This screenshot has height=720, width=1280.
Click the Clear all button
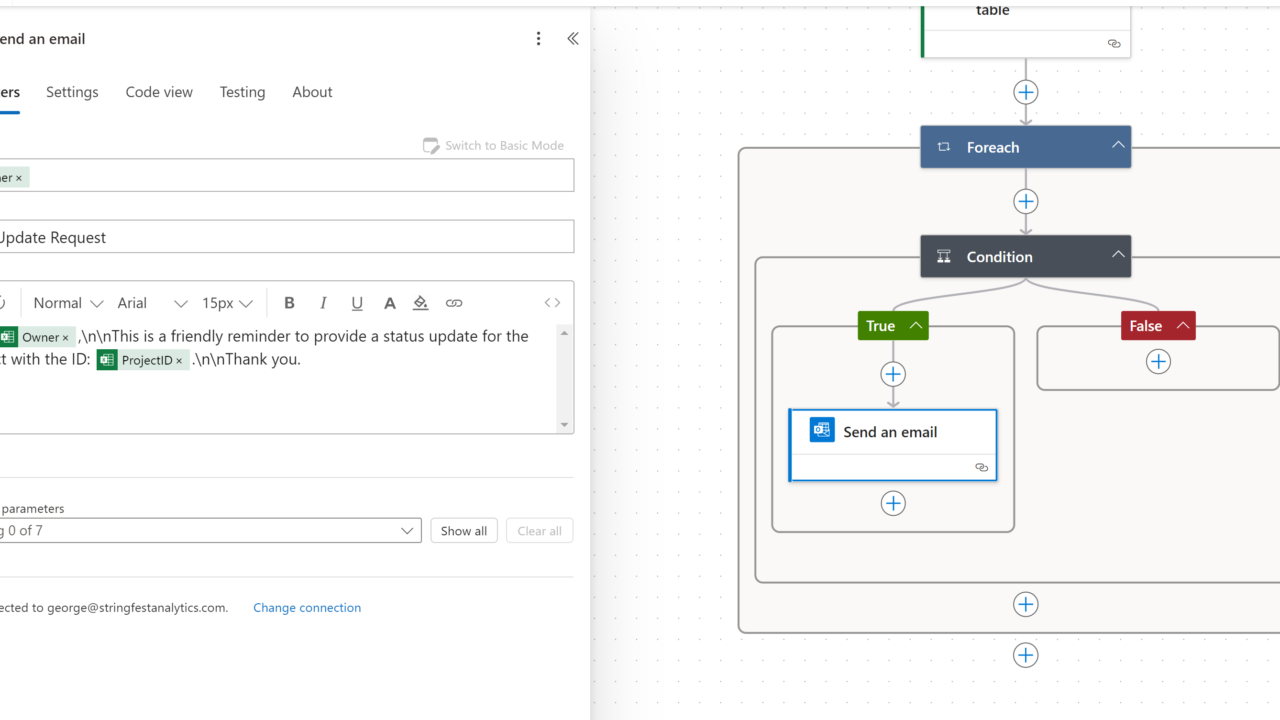540,531
